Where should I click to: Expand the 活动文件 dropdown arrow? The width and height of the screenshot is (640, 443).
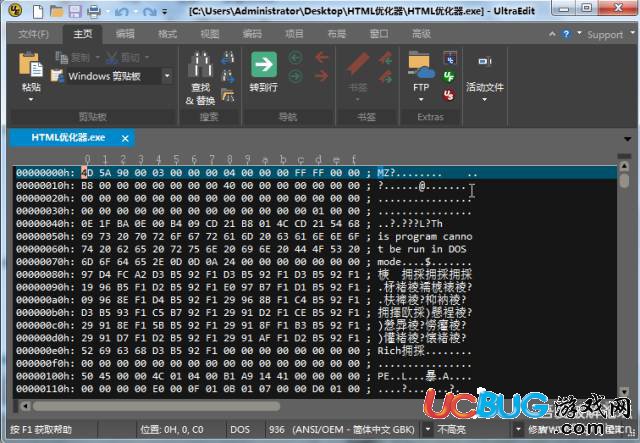(484, 99)
